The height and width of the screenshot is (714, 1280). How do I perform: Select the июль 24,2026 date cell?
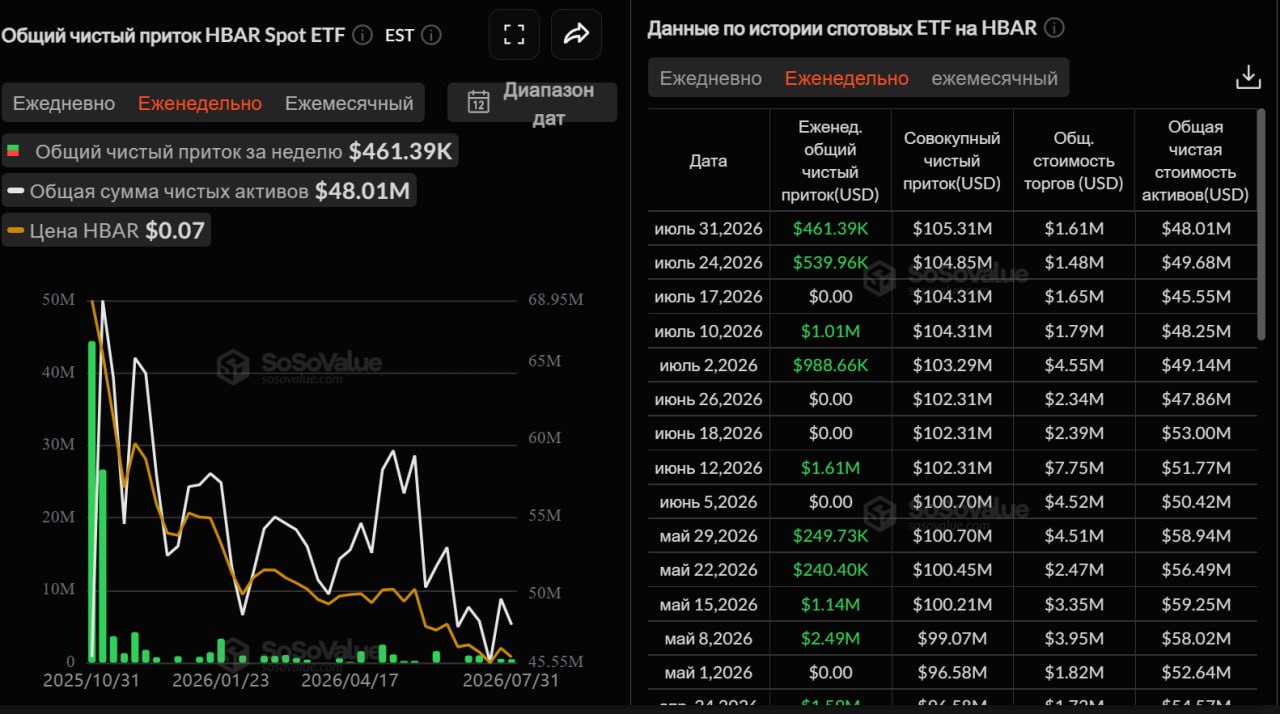(709, 263)
